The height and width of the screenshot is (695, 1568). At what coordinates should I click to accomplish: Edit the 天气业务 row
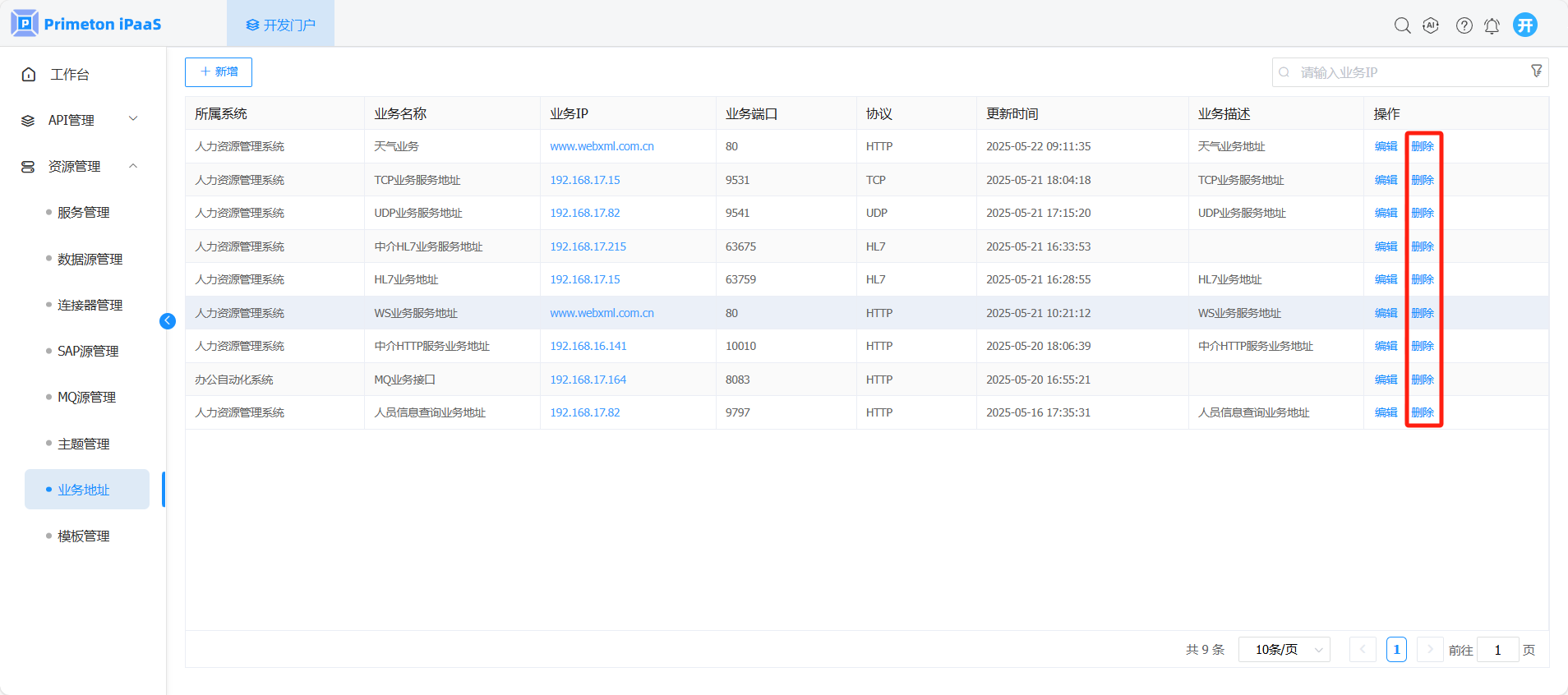tap(1386, 146)
